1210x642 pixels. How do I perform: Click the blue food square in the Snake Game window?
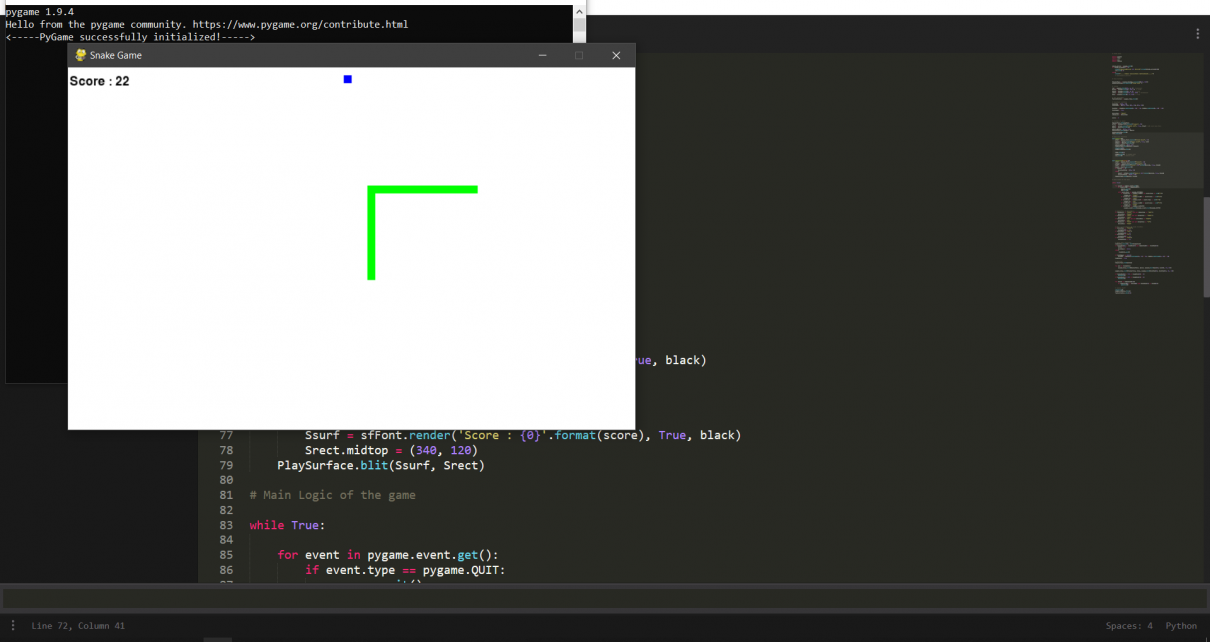coord(347,78)
